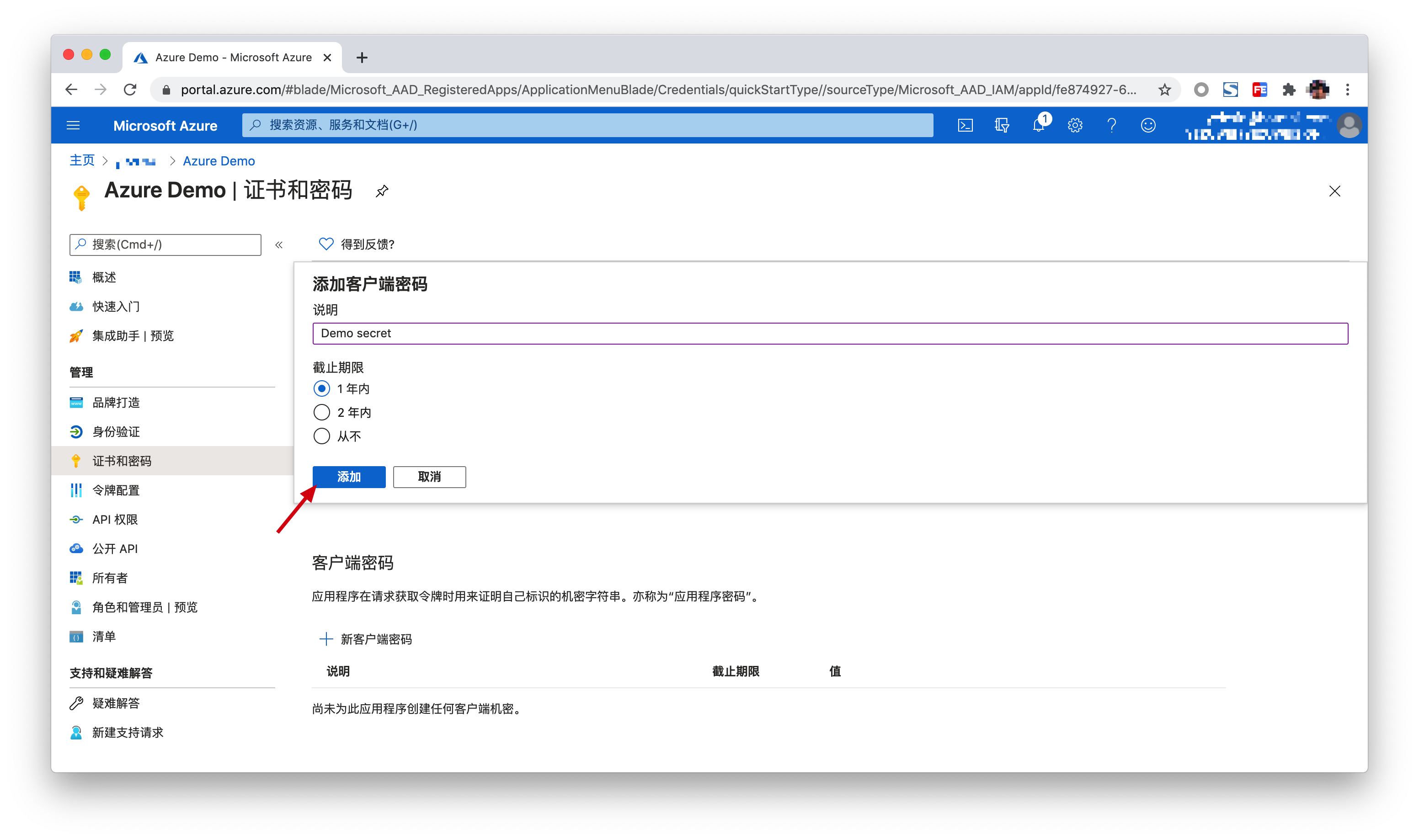Open directory and subscription filter icon
Image resolution: width=1419 pixels, height=840 pixels.
[x=1002, y=125]
